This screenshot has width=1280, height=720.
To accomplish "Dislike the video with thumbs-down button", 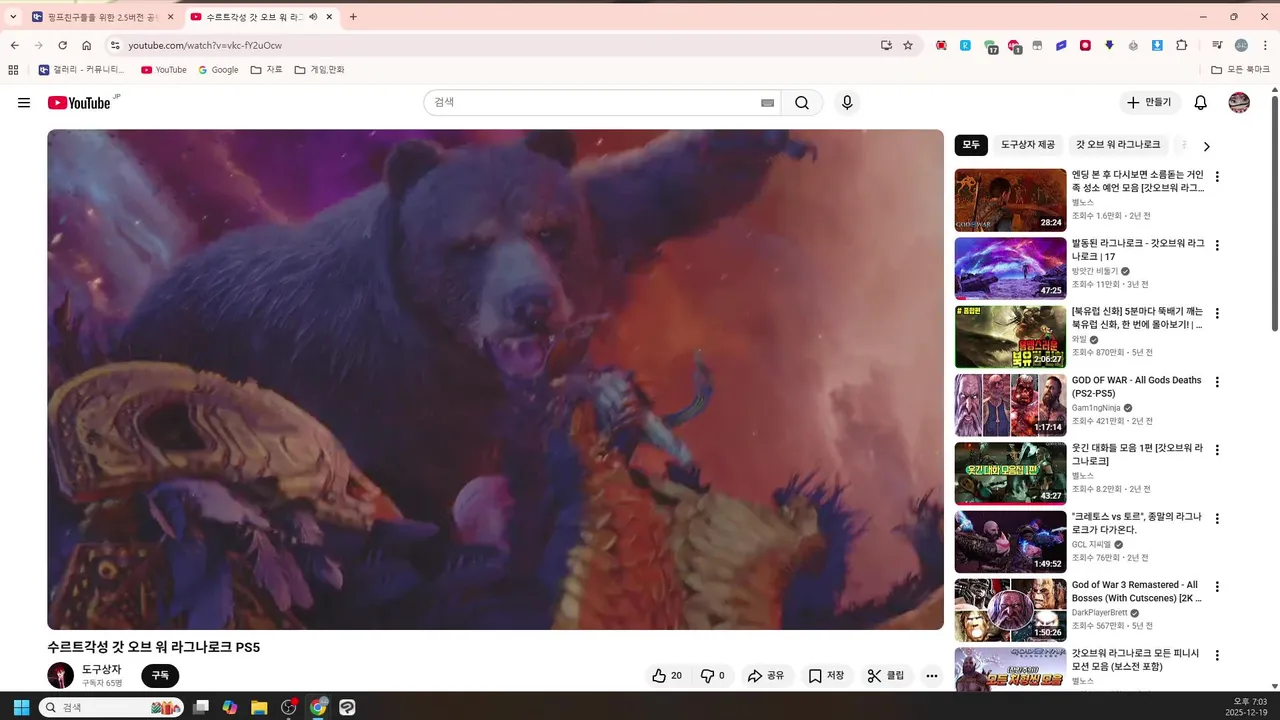I will (x=712, y=676).
